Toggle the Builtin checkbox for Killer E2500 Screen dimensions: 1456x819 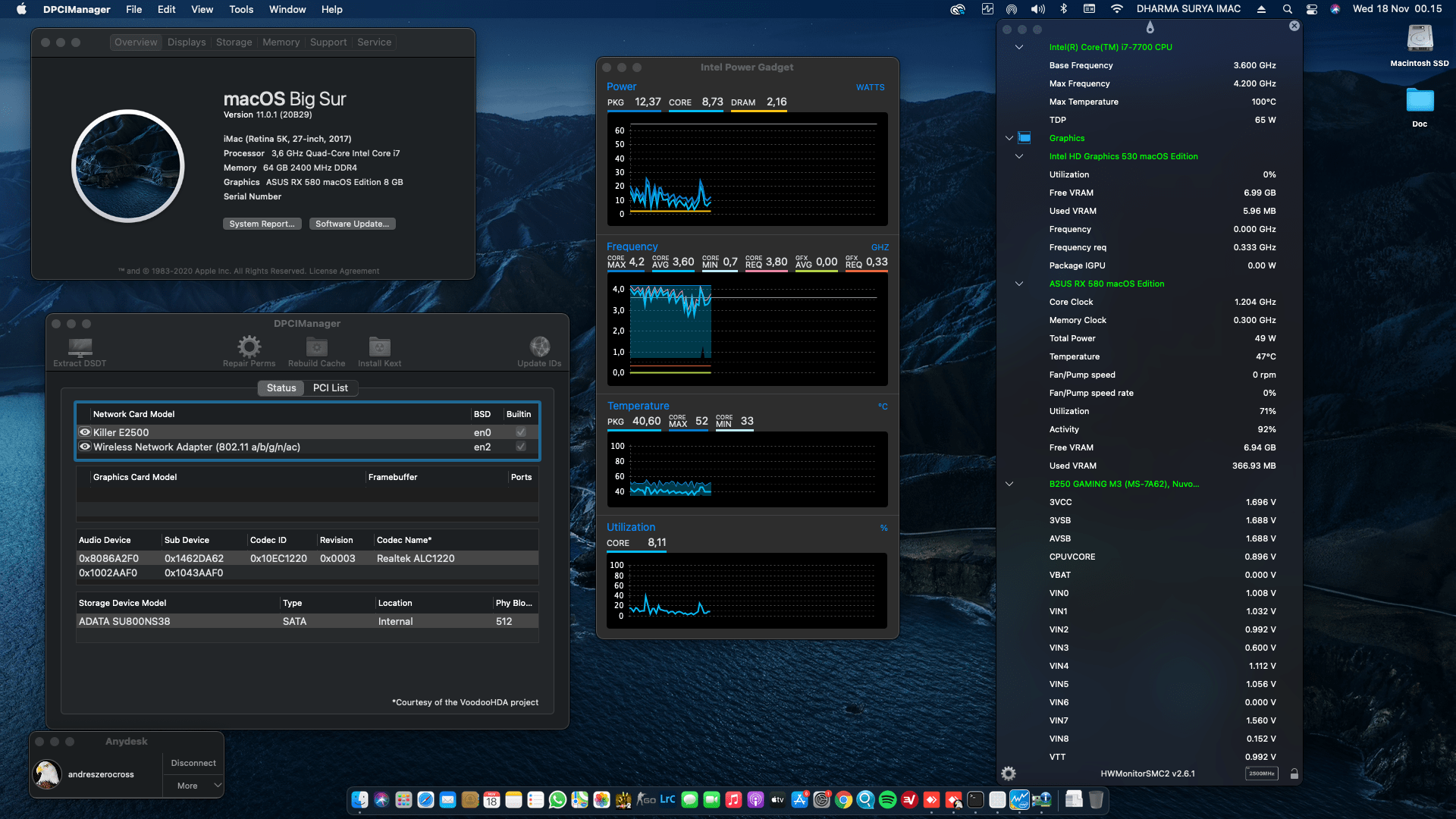520,431
